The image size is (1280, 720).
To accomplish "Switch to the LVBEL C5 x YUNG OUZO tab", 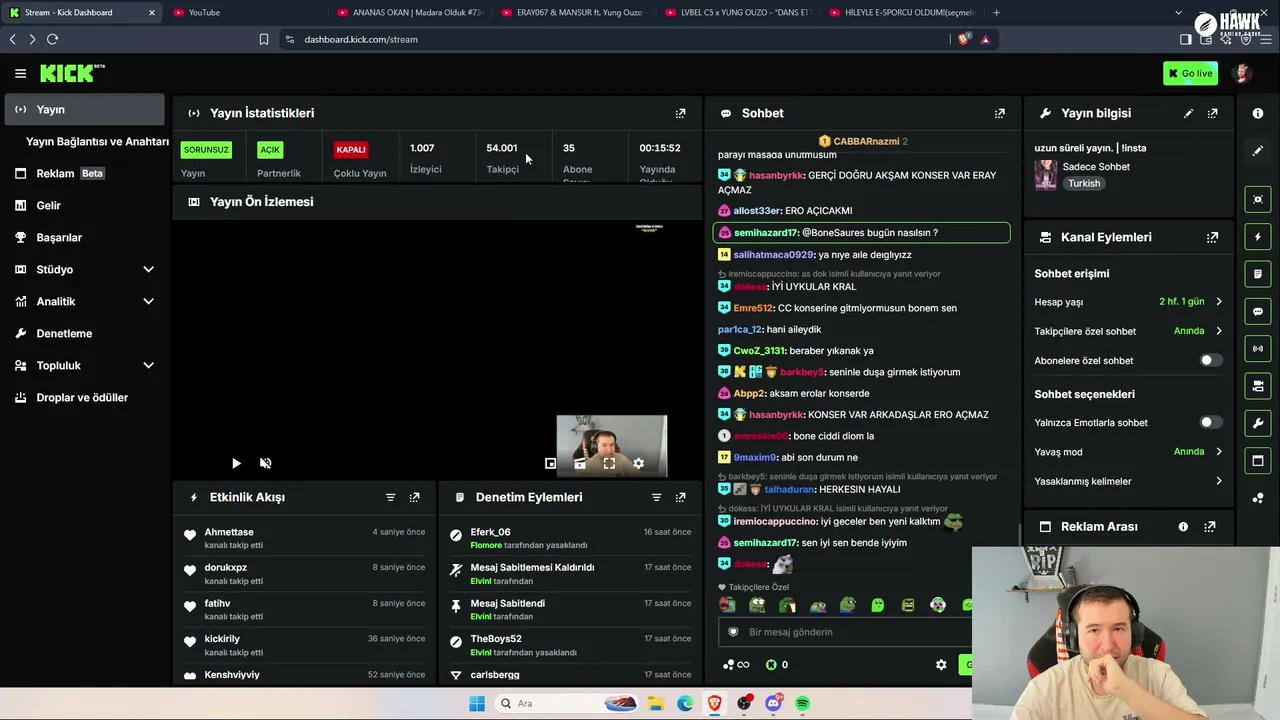I will pos(737,12).
